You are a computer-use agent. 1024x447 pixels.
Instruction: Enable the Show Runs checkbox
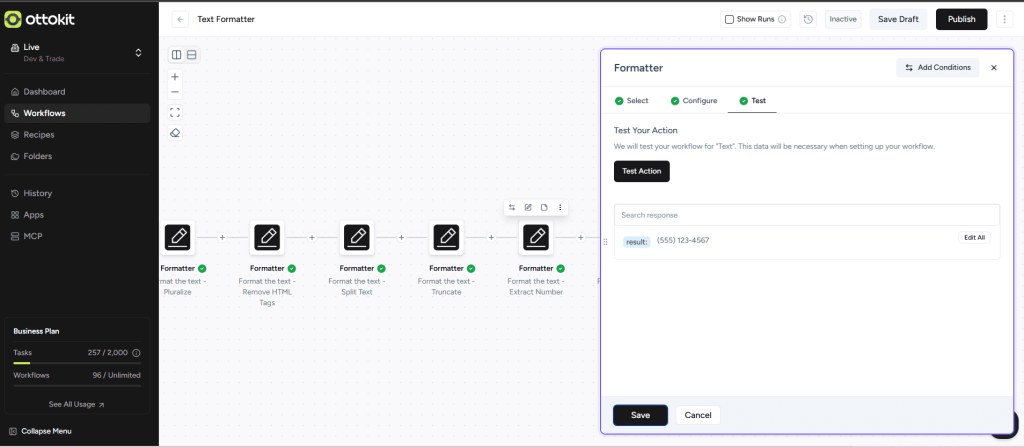coord(729,19)
